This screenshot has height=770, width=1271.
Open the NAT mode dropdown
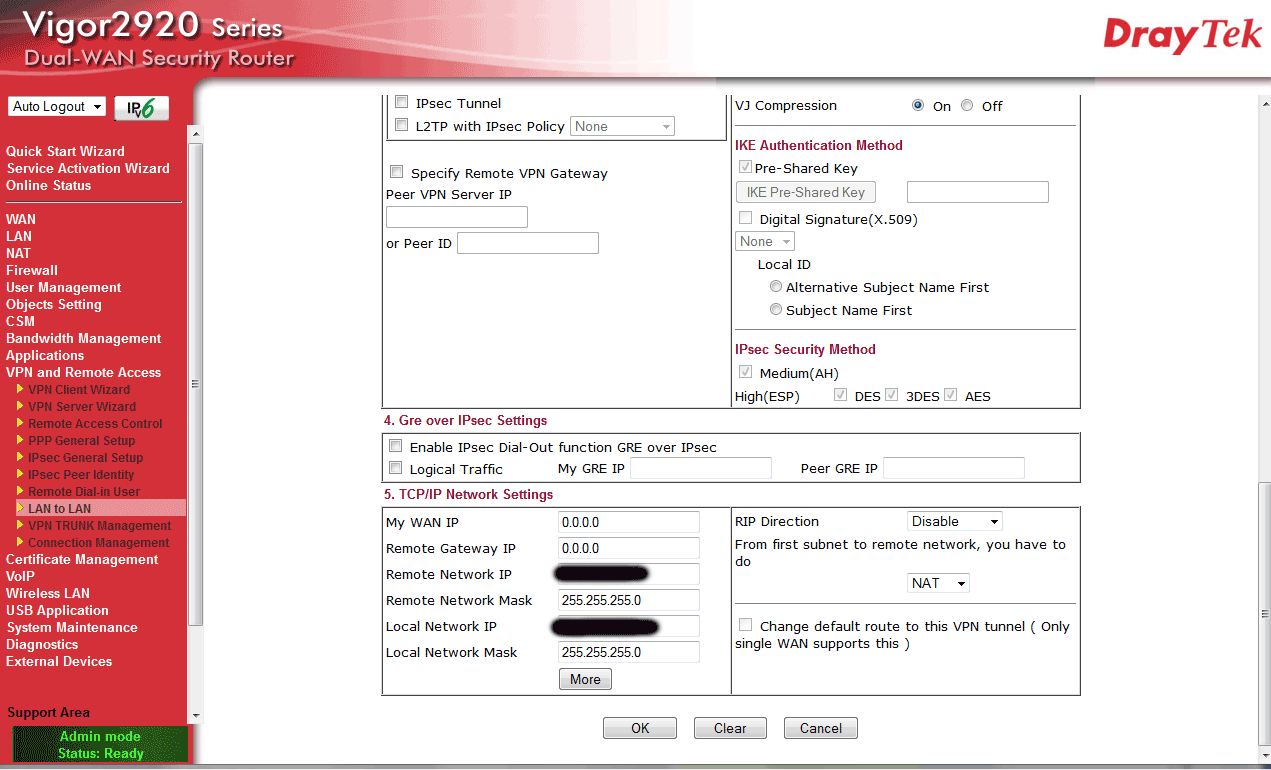[x=939, y=583]
